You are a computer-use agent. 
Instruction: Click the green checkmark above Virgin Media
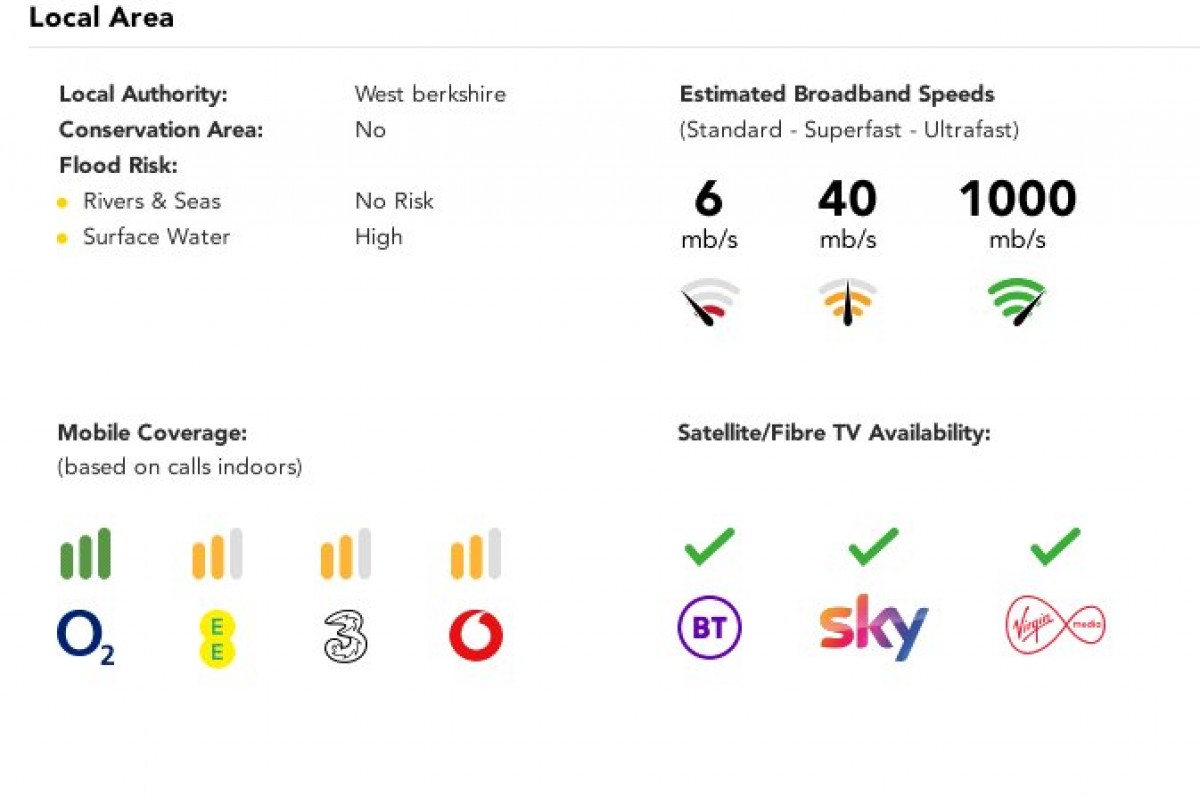click(x=1055, y=546)
